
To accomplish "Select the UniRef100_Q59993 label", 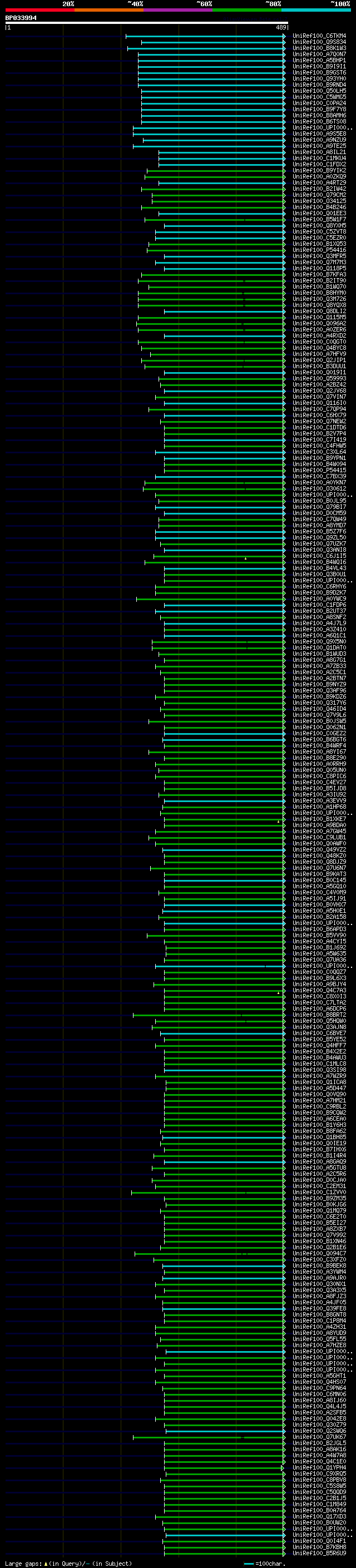I will coord(319,378).
